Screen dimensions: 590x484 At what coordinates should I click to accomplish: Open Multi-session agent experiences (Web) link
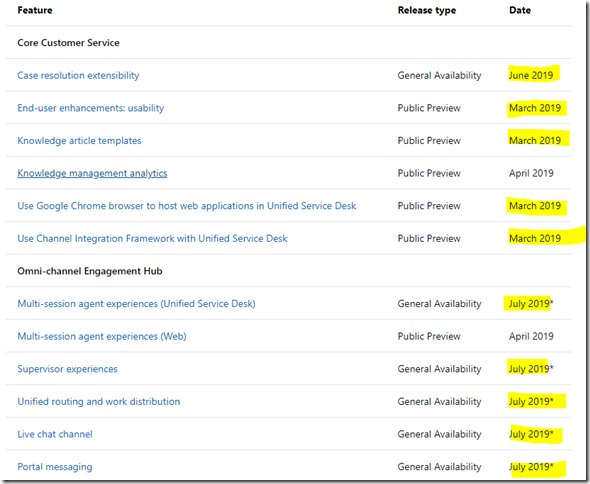coord(102,336)
